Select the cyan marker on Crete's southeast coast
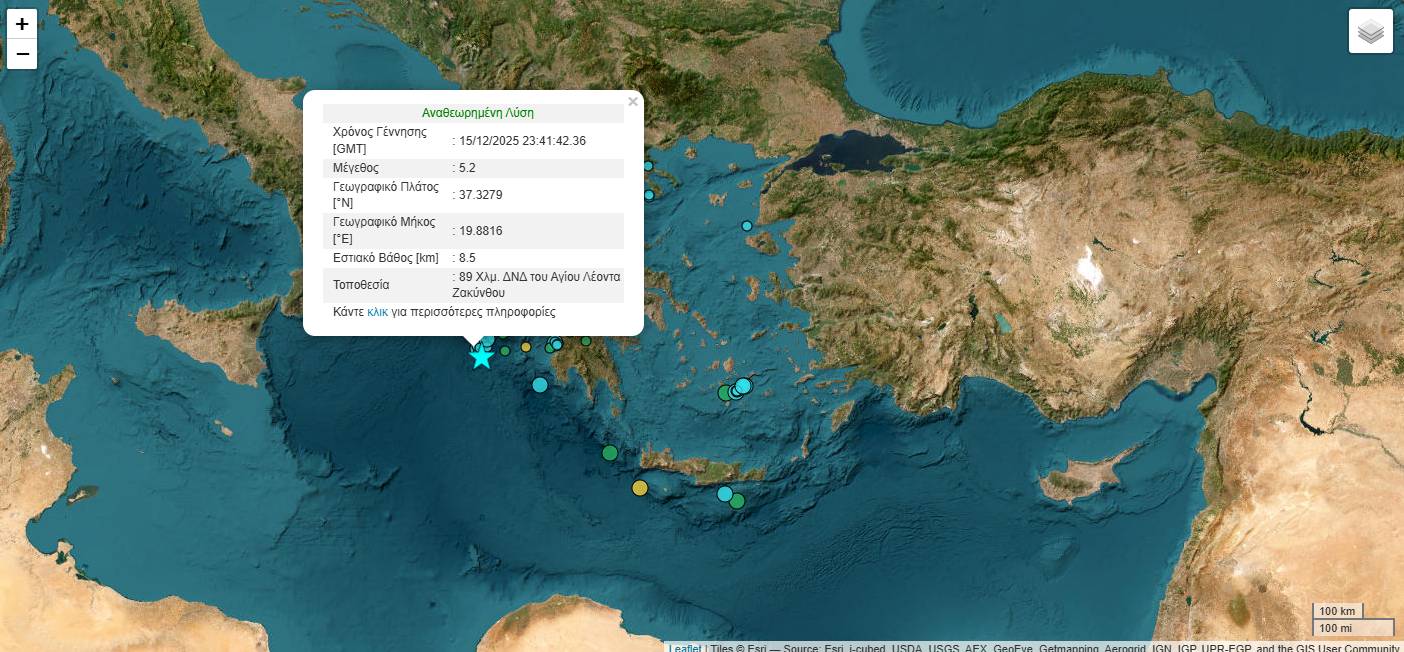 point(725,493)
